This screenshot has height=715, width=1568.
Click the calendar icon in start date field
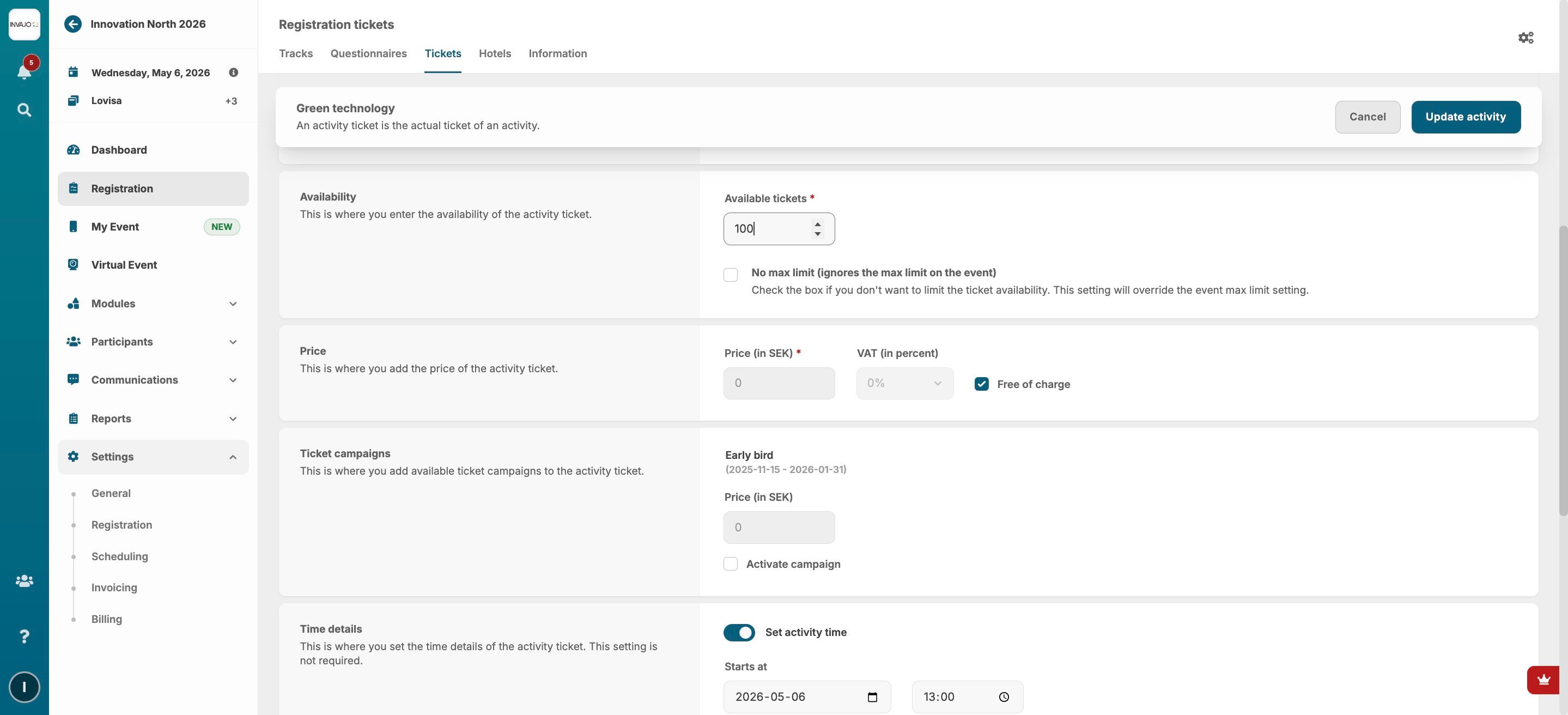point(872,698)
